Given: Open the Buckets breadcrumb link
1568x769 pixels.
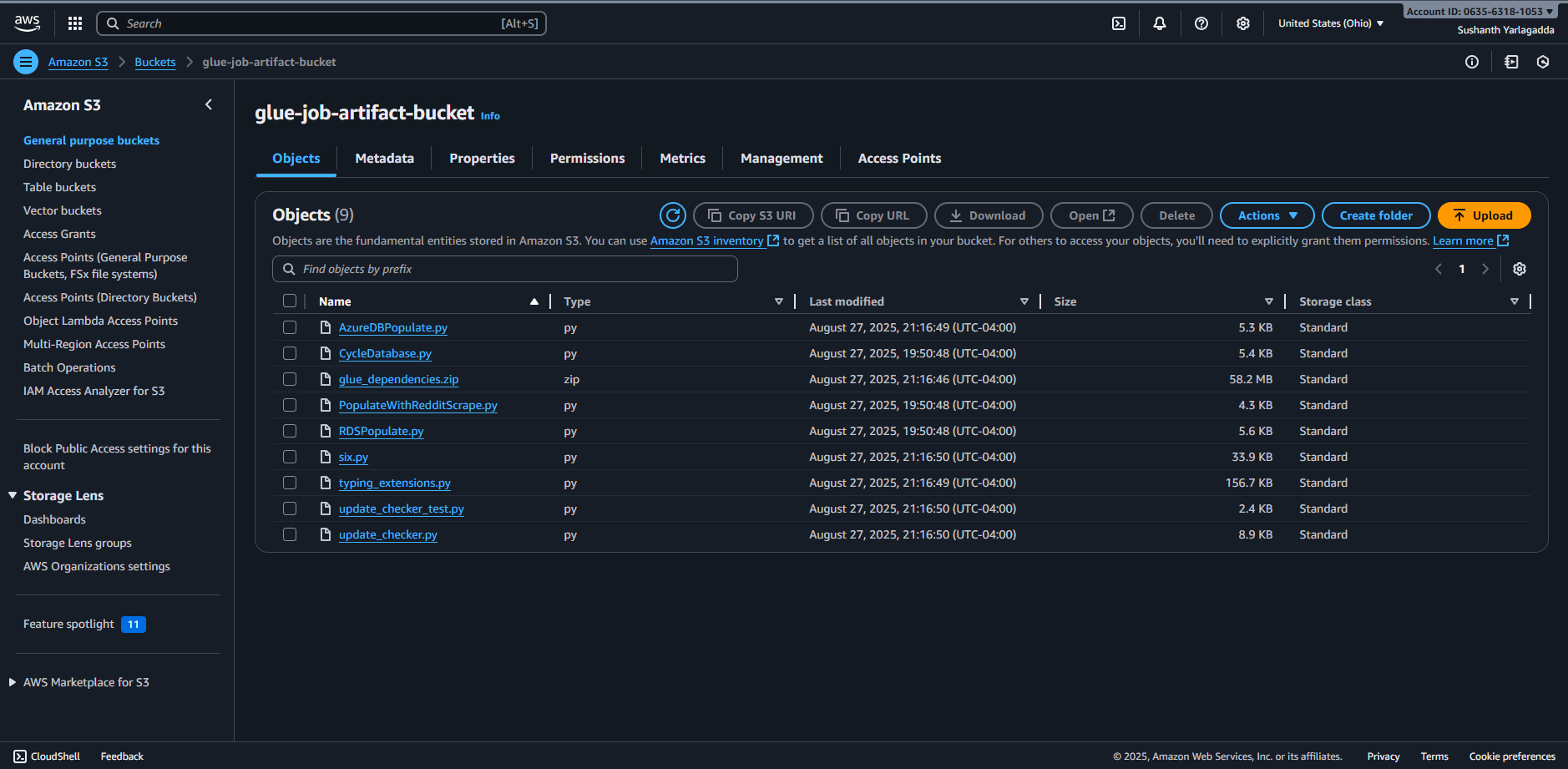Looking at the screenshot, I should 155,62.
